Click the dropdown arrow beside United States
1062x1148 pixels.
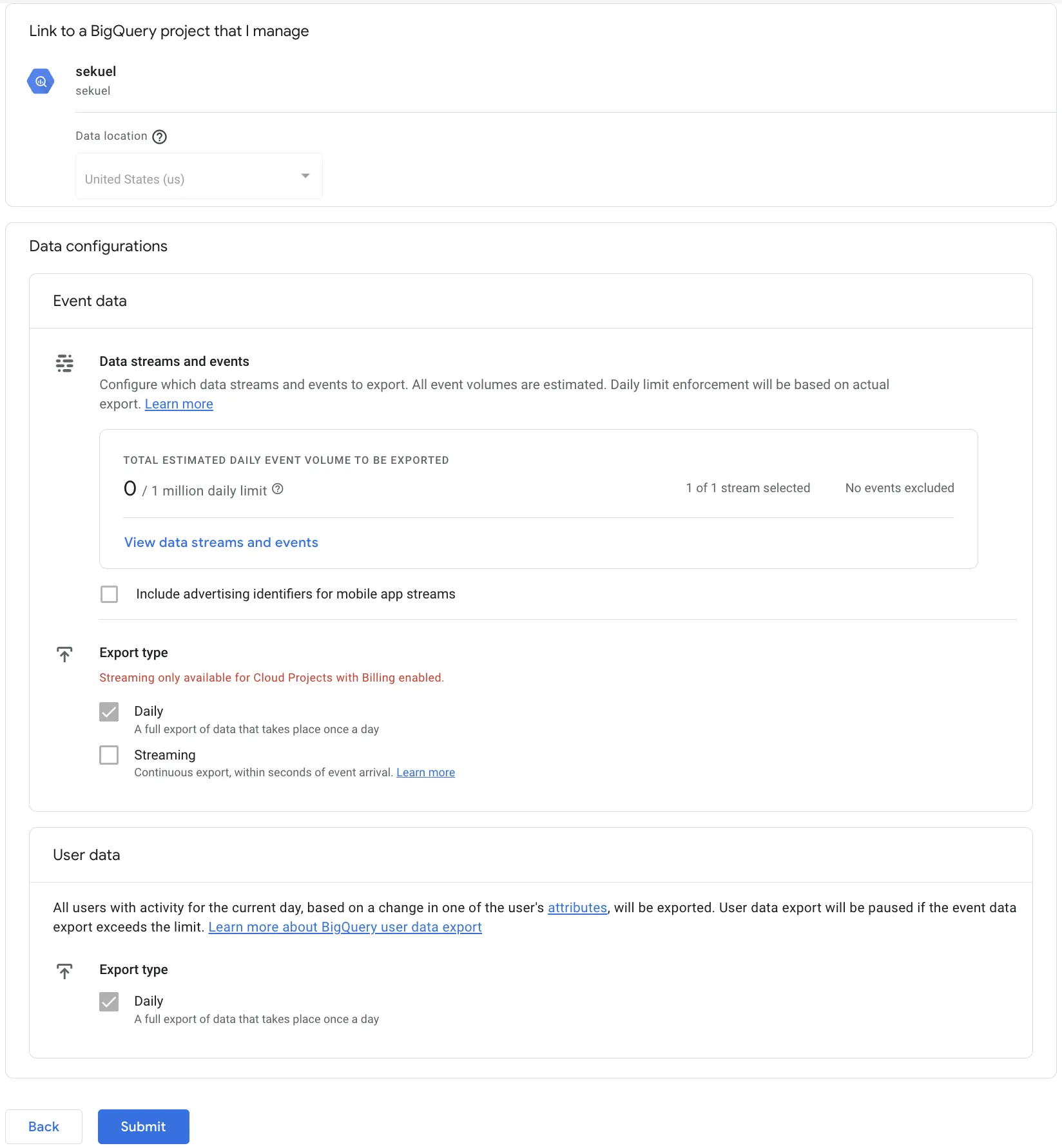click(304, 175)
